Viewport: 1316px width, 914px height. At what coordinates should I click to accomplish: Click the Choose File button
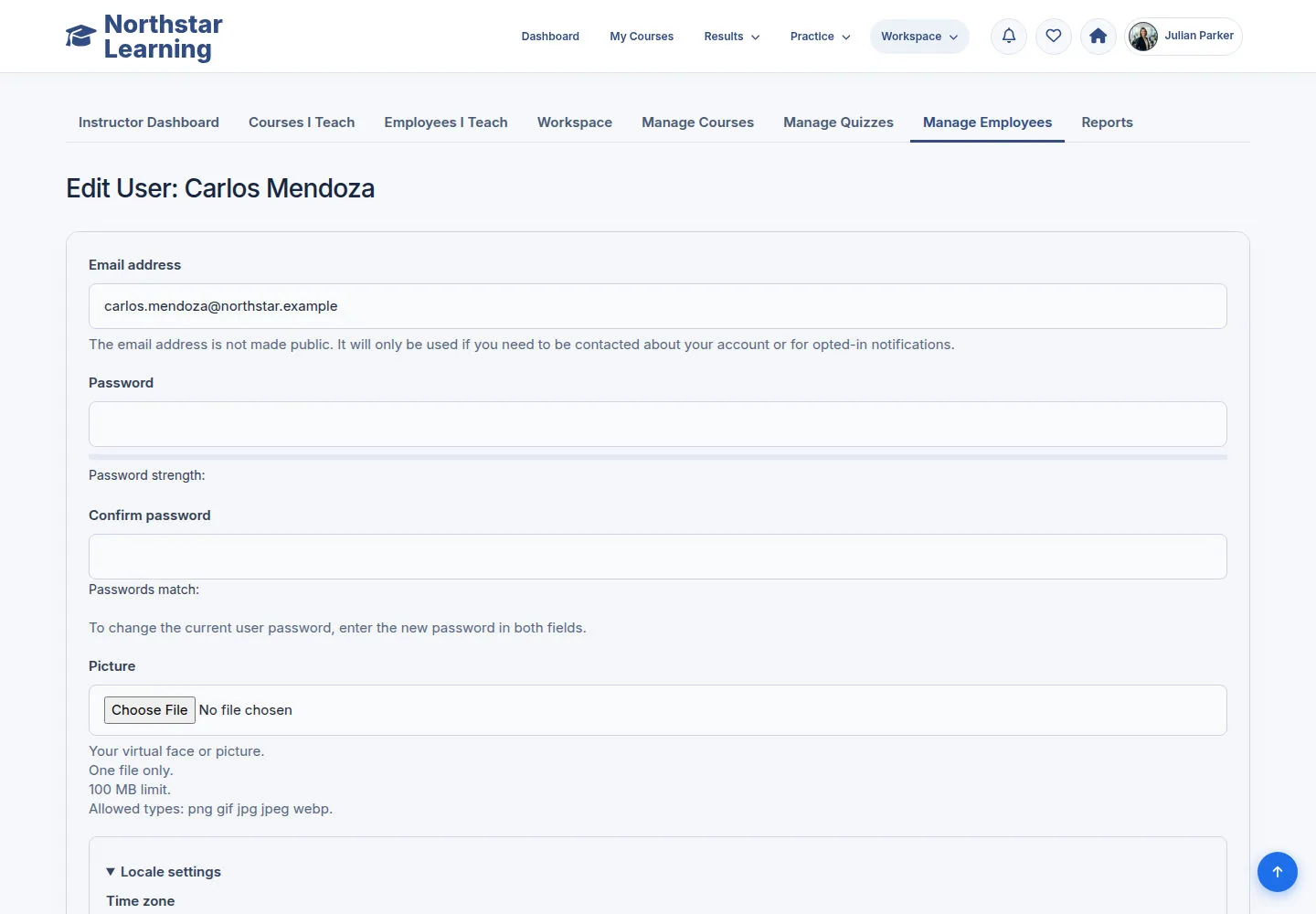click(150, 710)
